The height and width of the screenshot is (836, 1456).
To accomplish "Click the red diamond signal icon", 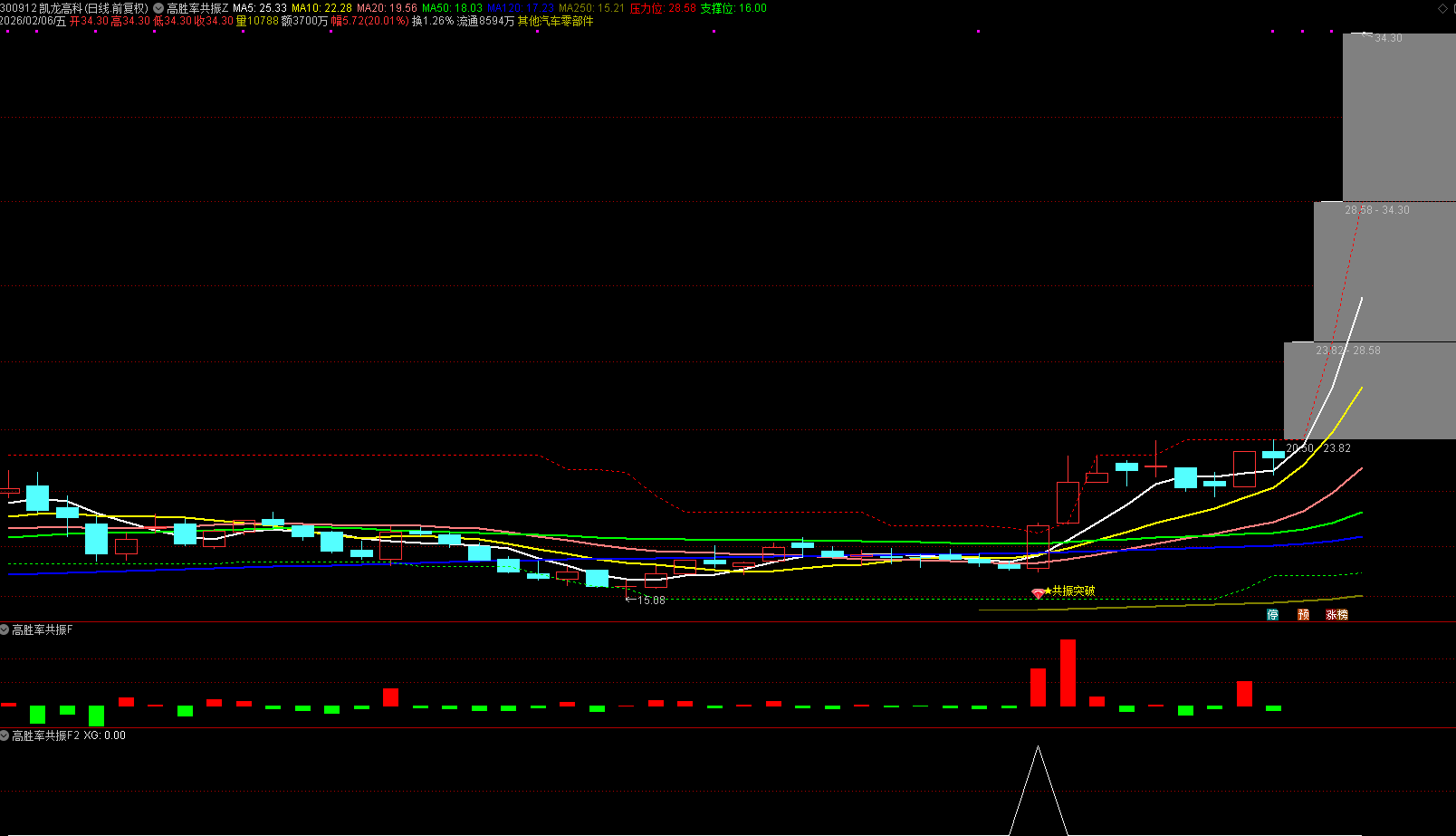I will tap(1038, 593).
